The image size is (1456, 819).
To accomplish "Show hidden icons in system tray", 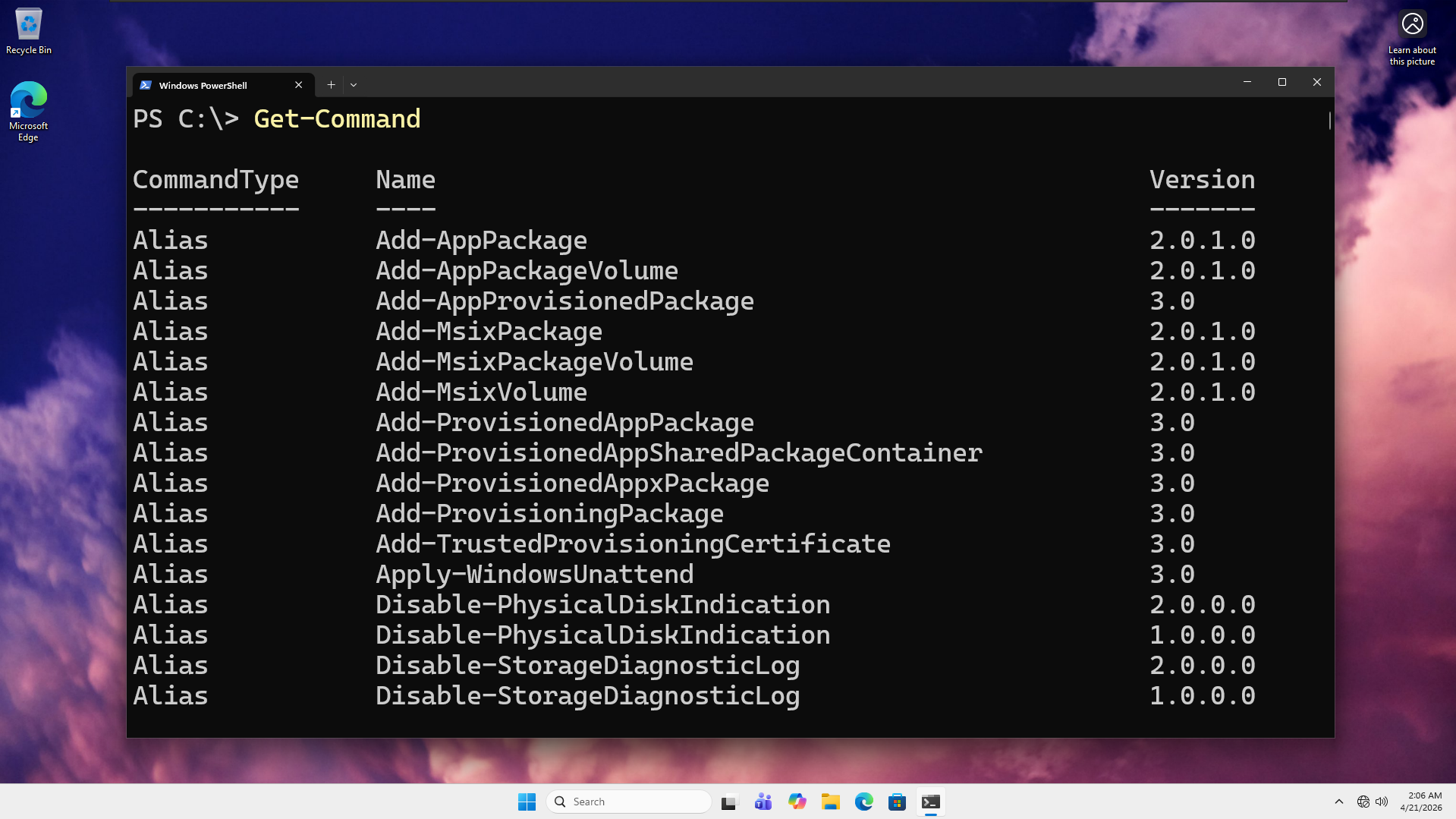I will pyautogui.click(x=1339, y=802).
